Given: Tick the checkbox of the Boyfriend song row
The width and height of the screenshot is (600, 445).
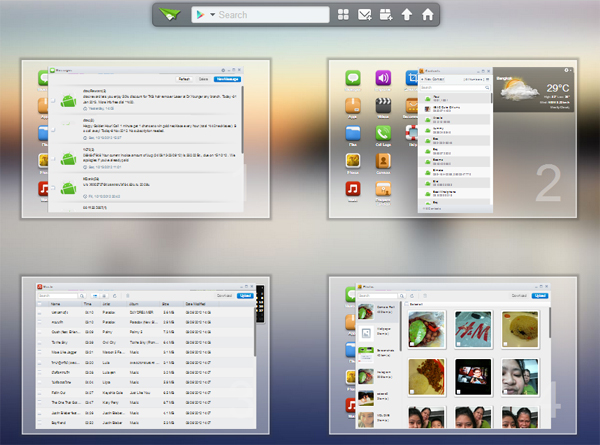Looking at the screenshot, I should tap(39, 423).
